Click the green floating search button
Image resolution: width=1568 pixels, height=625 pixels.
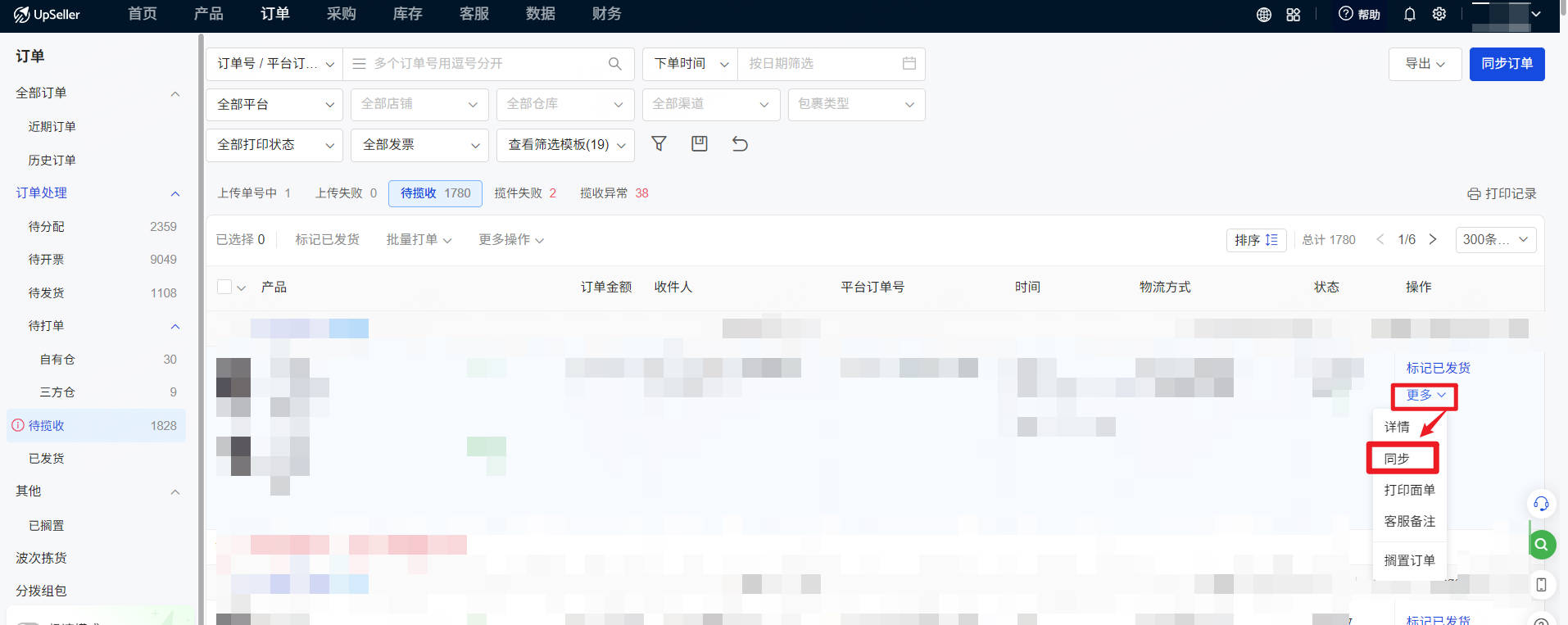coord(1542,544)
